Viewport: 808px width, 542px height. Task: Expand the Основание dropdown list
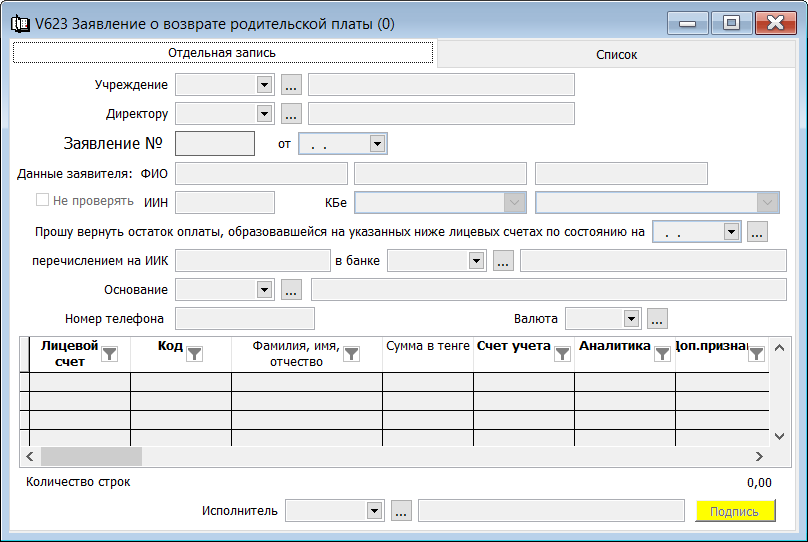click(x=264, y=290)
